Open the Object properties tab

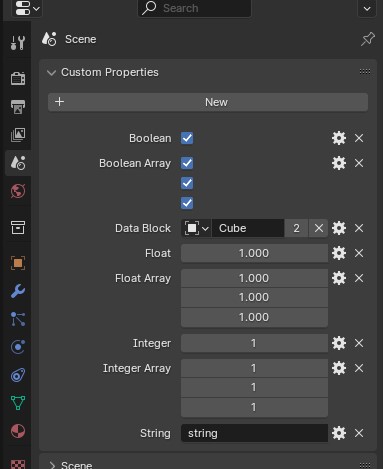(x=18, y=263)
